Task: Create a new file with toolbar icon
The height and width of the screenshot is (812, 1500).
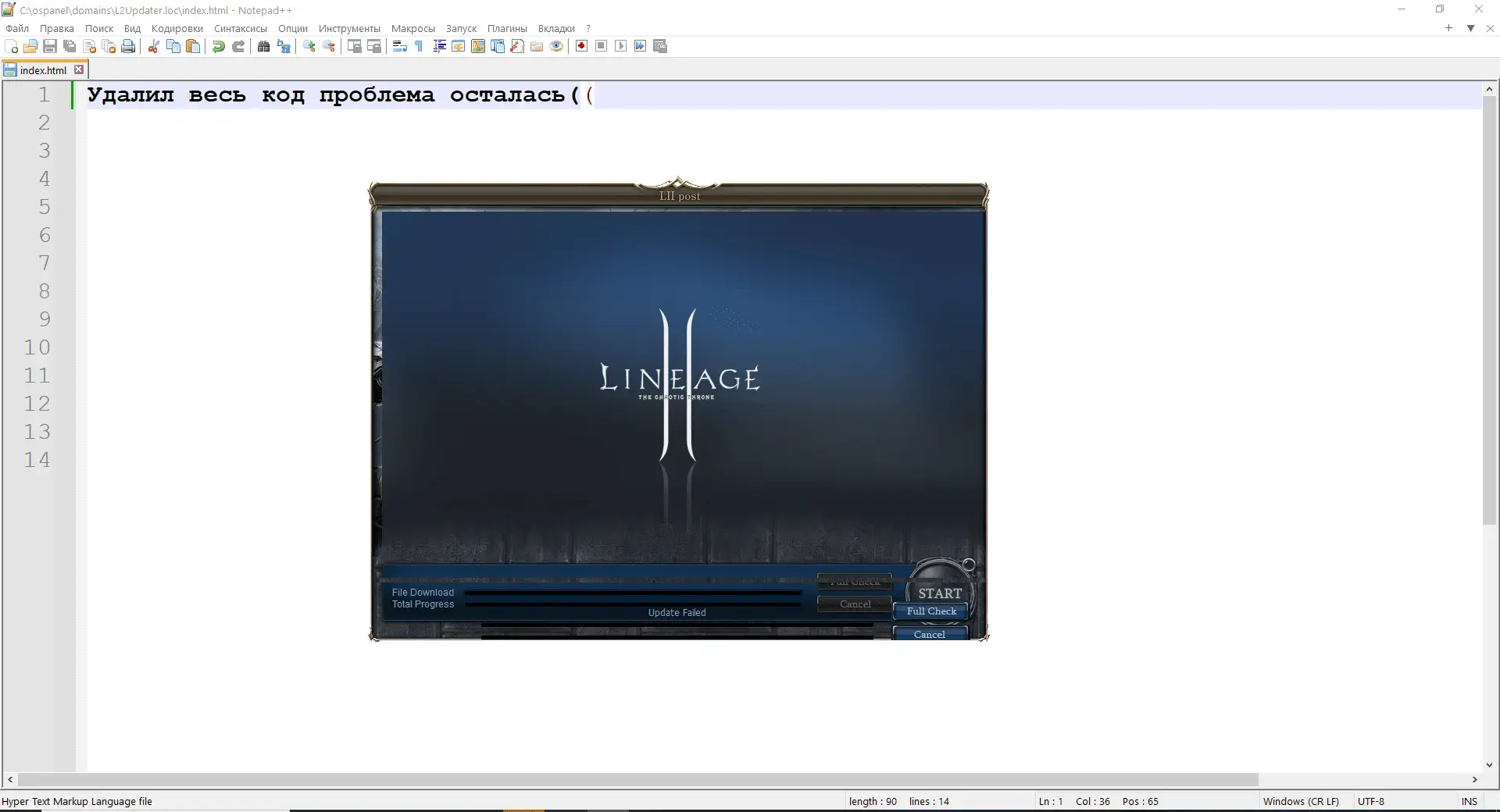Action: pyautogui.click(x=11, y=46)
